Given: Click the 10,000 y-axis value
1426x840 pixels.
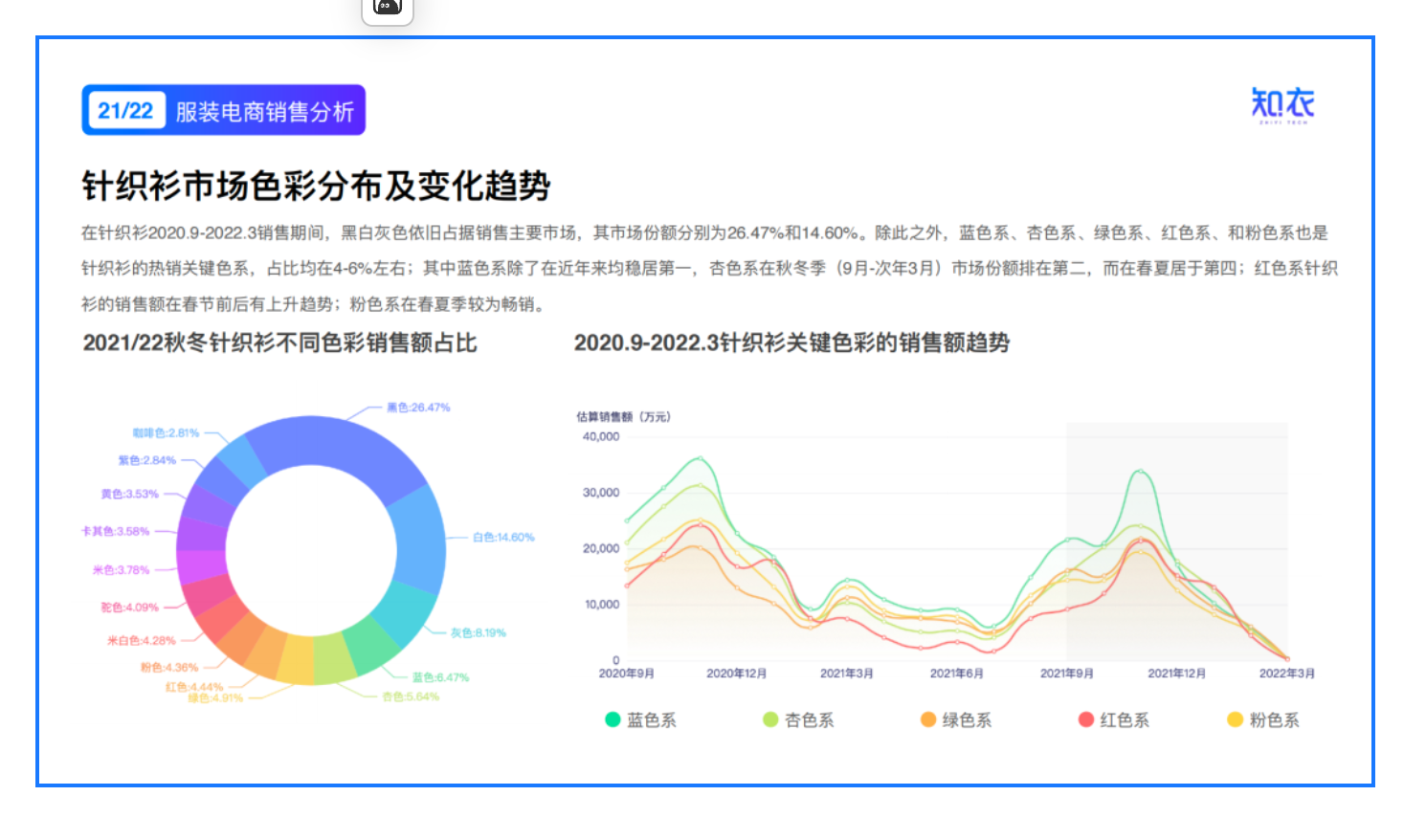Looking at the screenshot, I should coord(601,605).
